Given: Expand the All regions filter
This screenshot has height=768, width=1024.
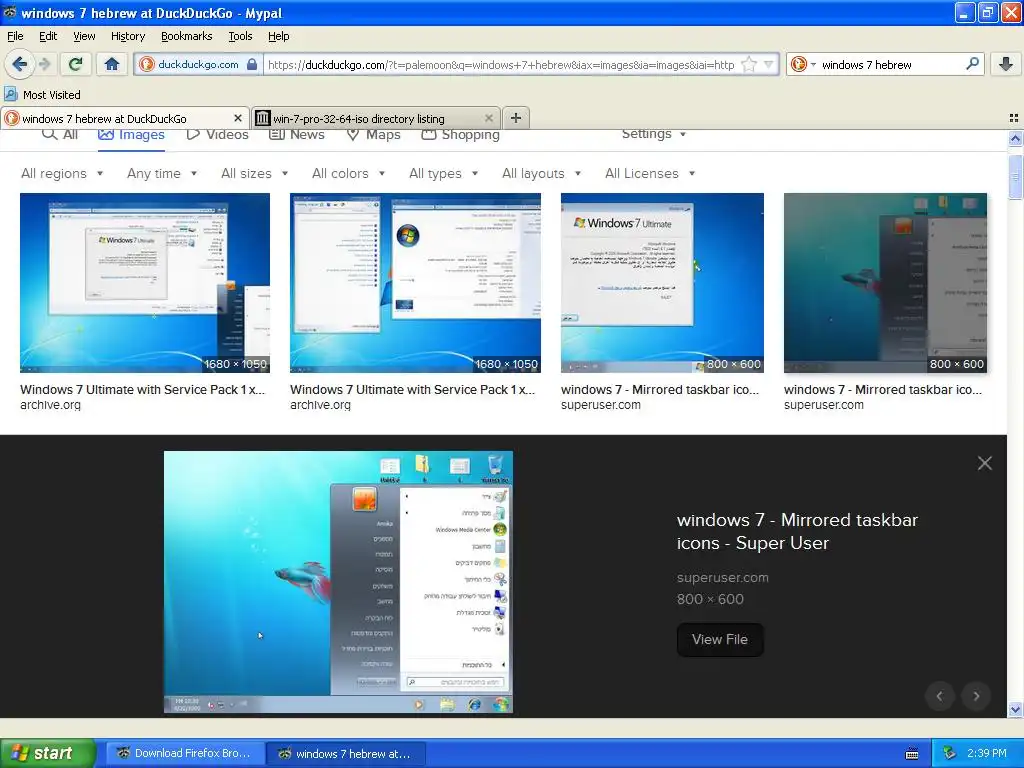Looking at the screenshot, I should coord(61,174).
